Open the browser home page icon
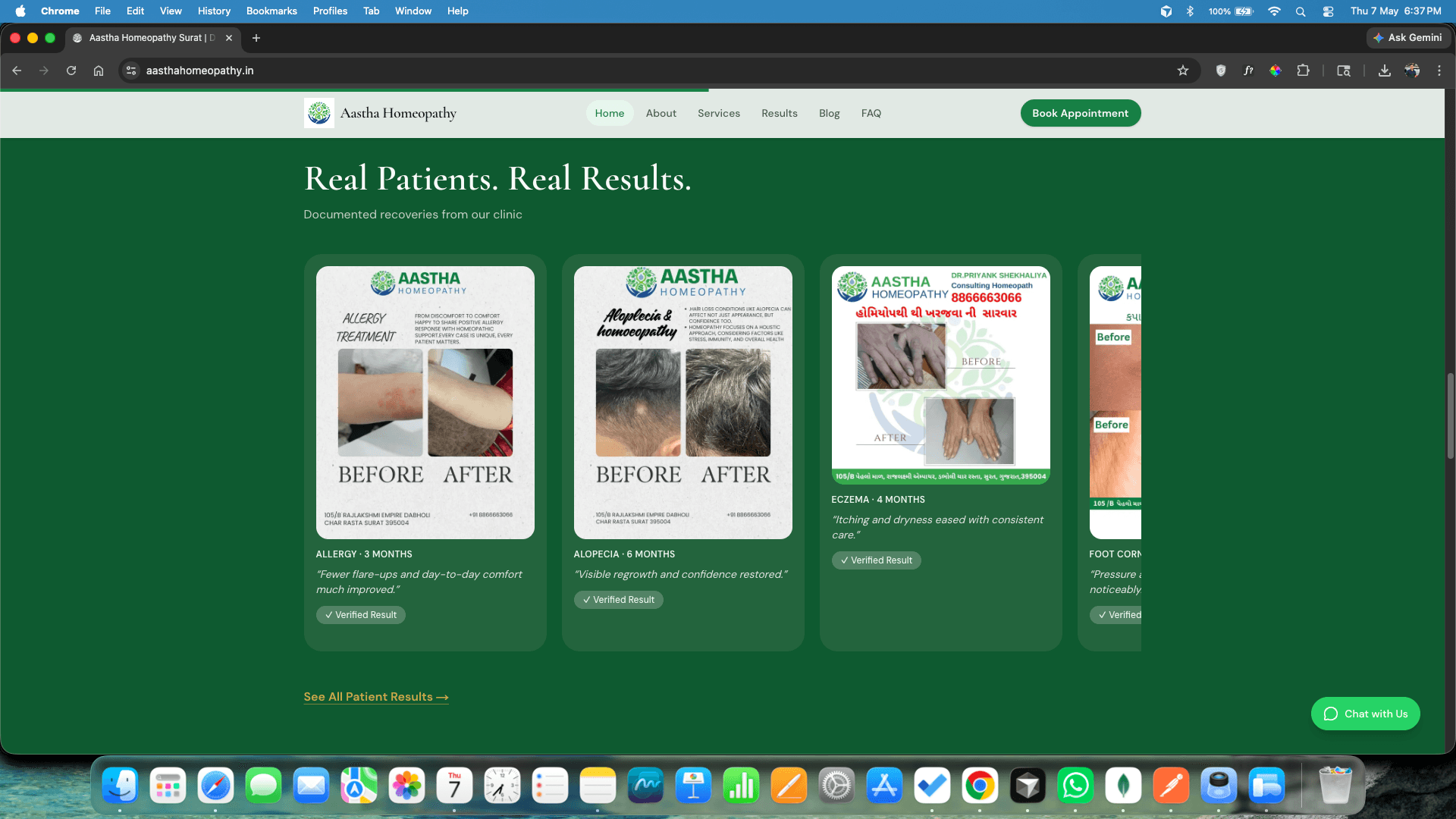The width and height of the screenshot is (1456, 819). pos(99,71)
